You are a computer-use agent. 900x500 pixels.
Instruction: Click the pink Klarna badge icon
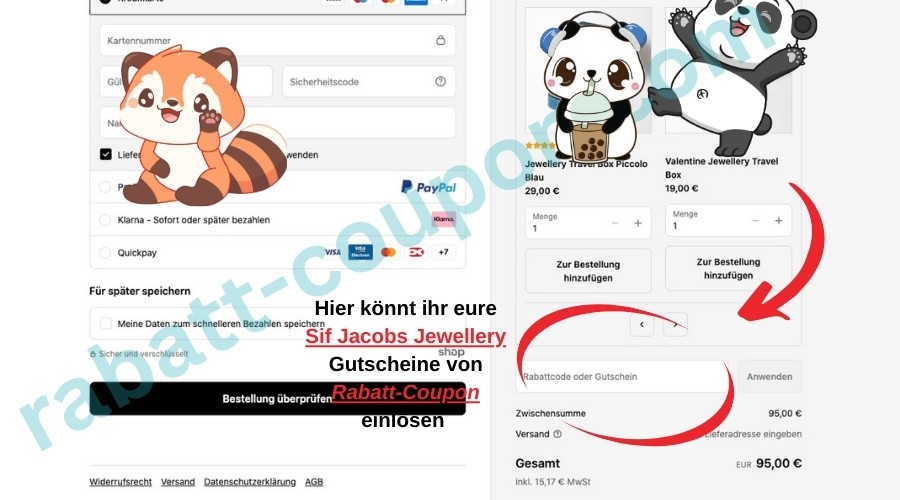coord(443,220)
